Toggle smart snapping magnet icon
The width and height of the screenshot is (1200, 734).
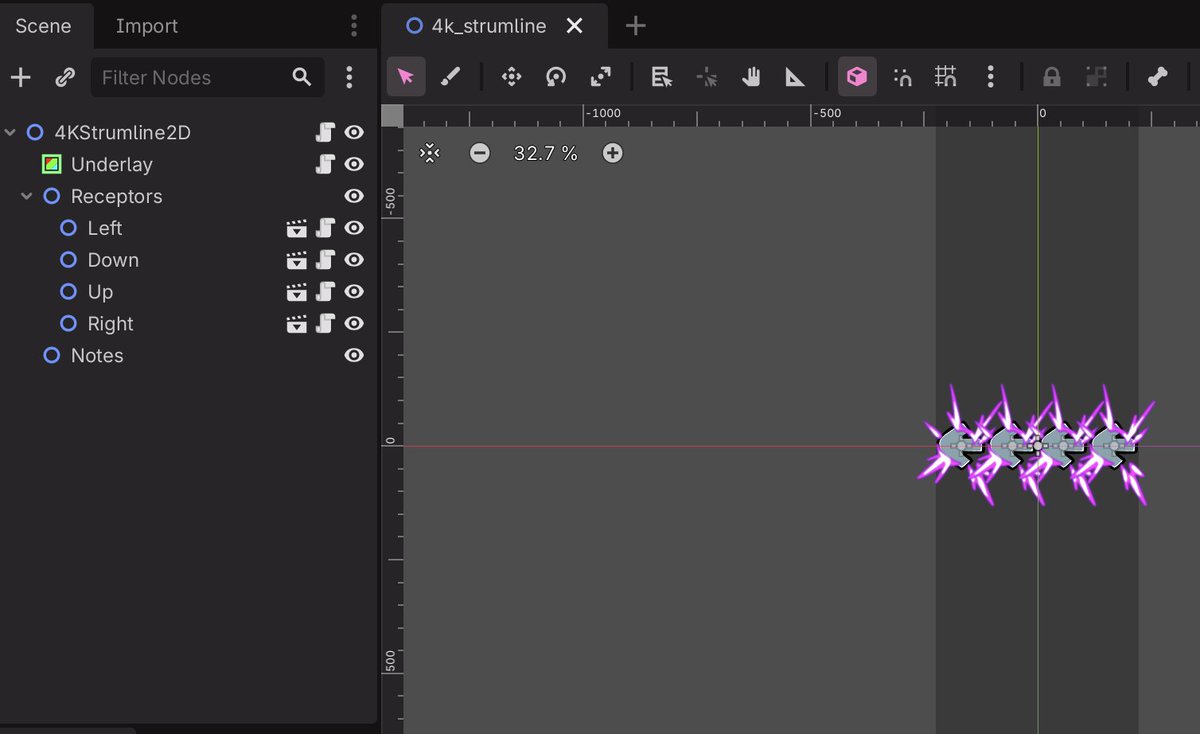pos(902,77)
